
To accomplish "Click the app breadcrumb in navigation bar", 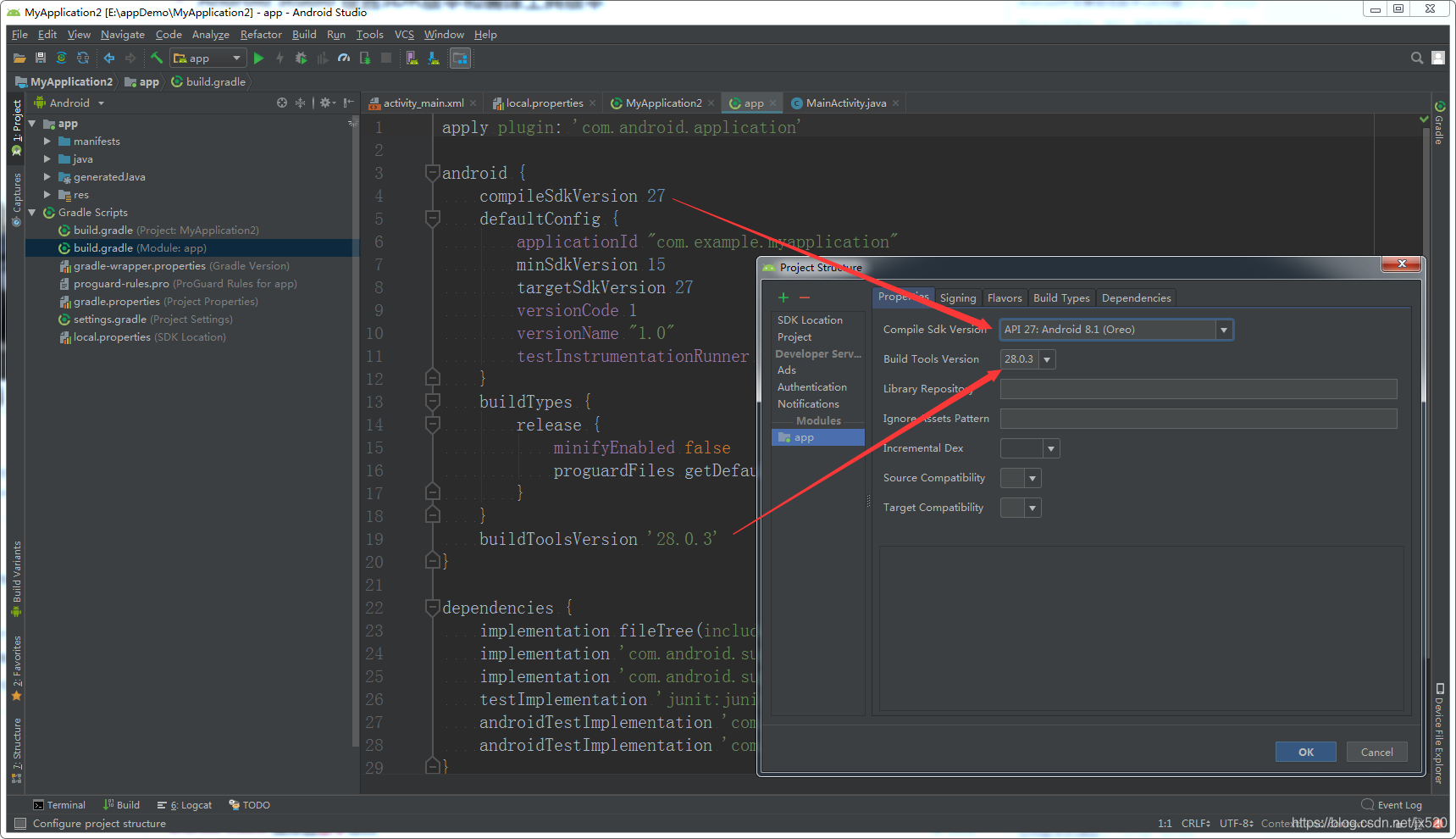I will click(x=141, y=82).
